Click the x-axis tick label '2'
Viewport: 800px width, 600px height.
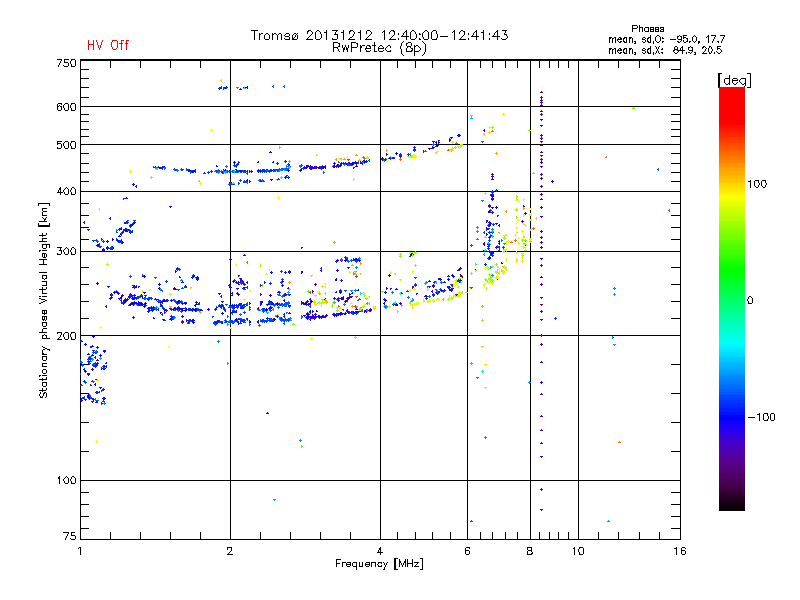coord(230,551)
